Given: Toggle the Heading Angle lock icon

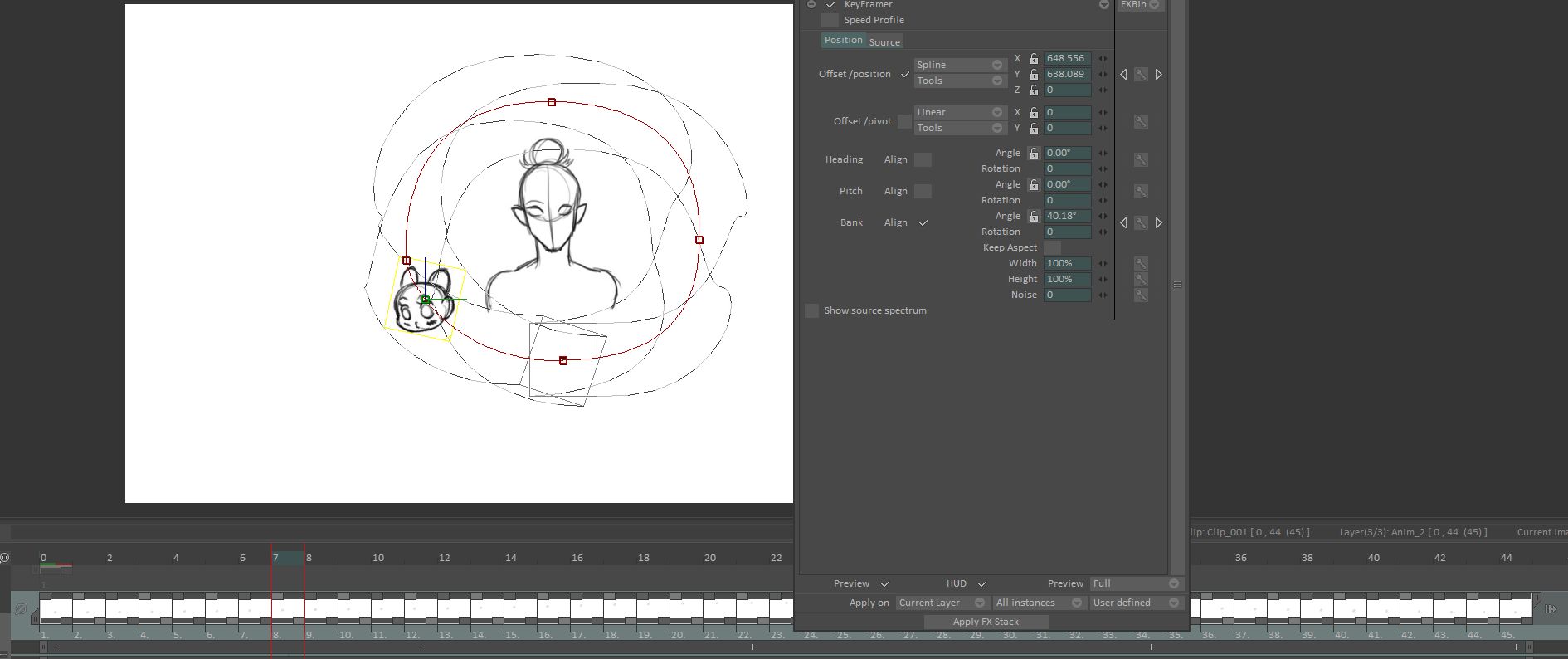Looking at the screenshot, I should (1034, 154).
